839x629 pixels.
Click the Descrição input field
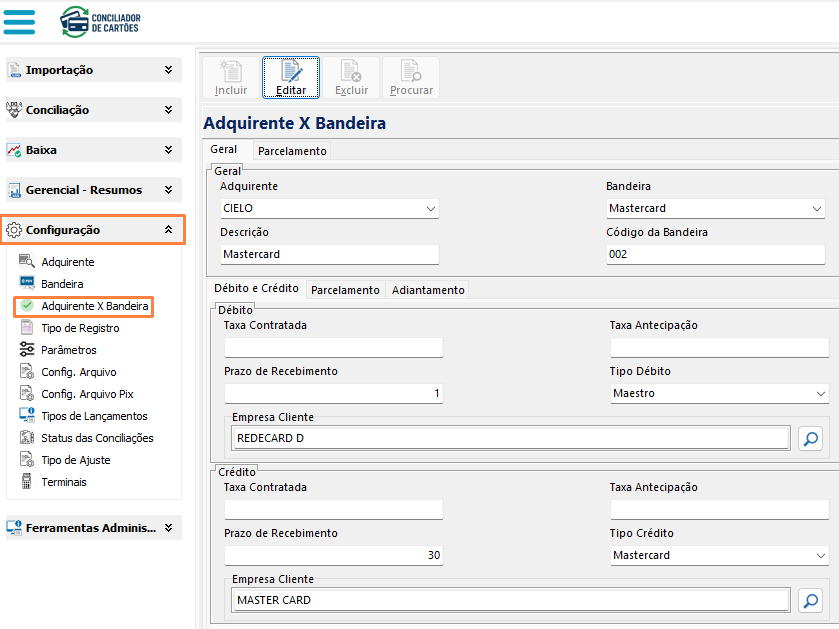(x=329, y=254)
